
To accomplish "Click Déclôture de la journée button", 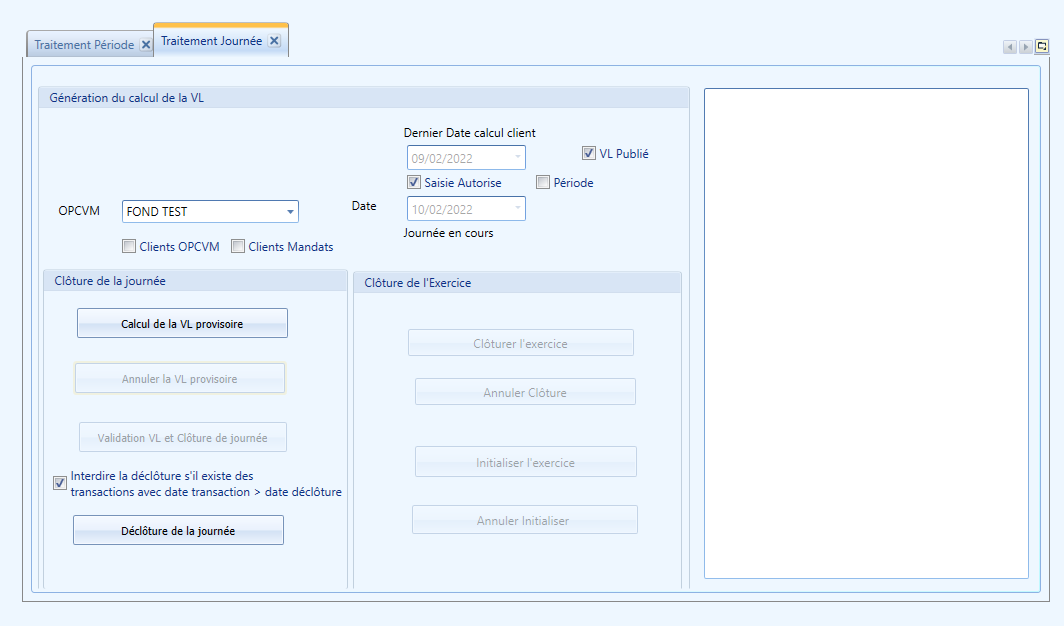I will click(178, 530).
